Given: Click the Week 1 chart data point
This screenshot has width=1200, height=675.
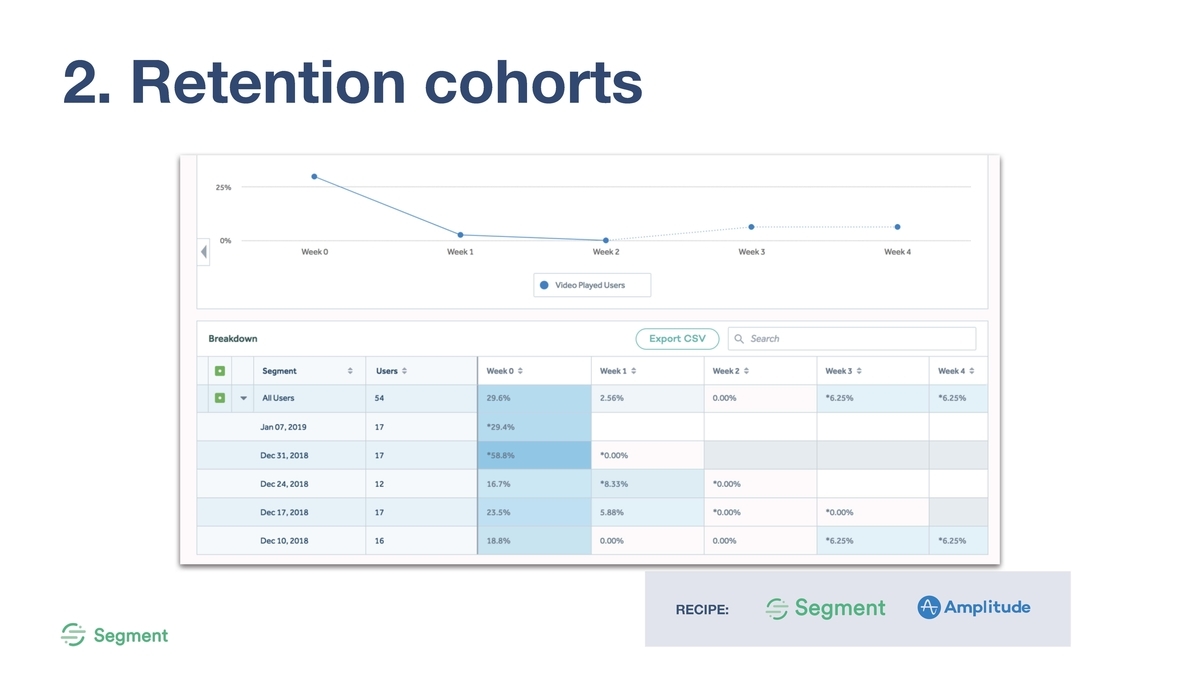Looking at the screenshot, I should point(460,235).
